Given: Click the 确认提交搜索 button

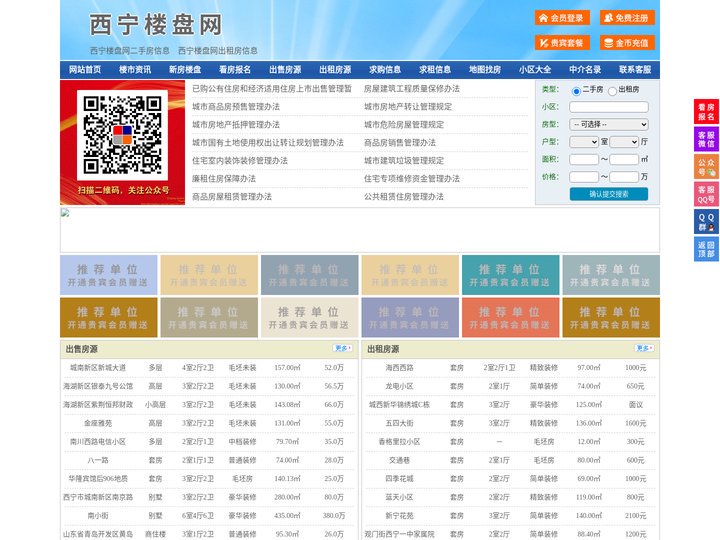Looking at the screenshot, I should click(x=609, y=194).
